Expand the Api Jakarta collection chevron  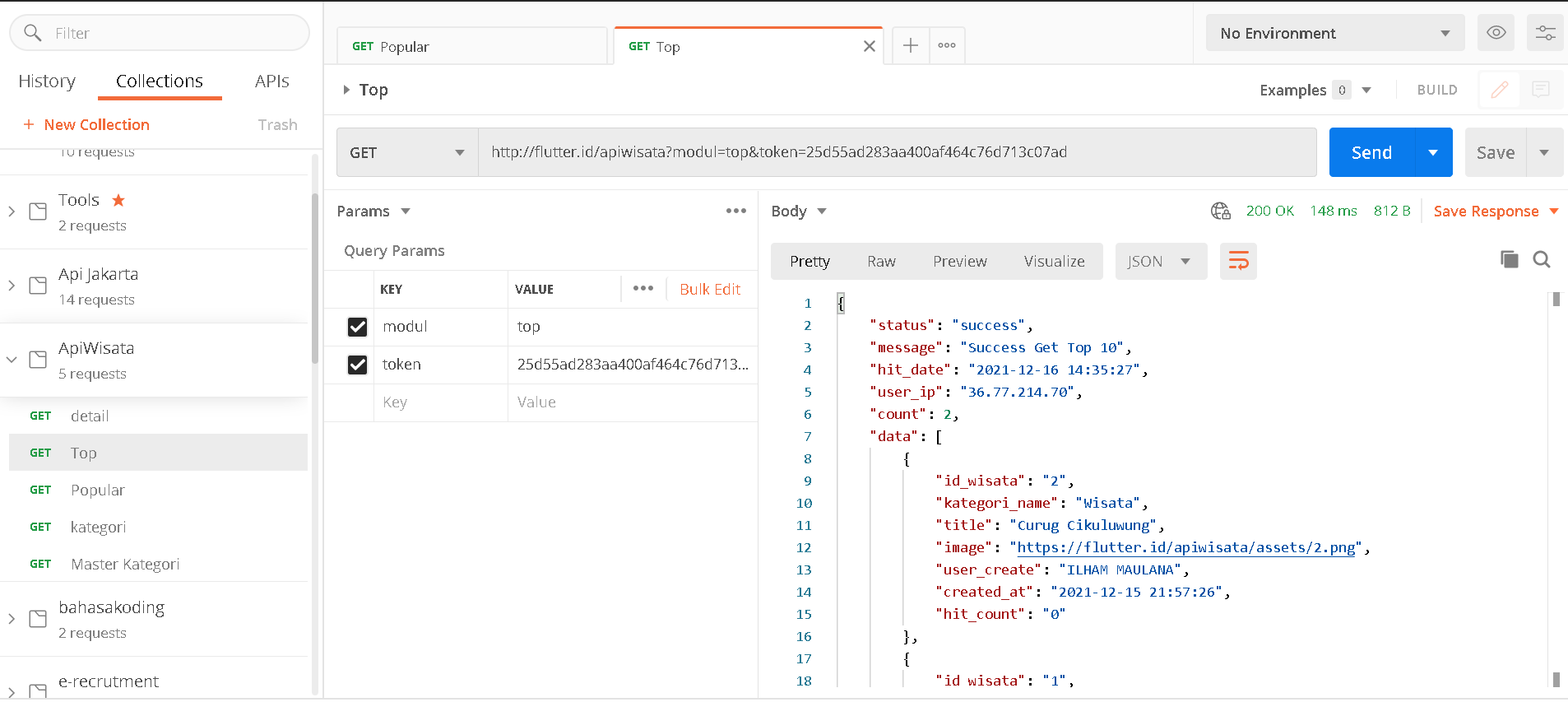pyautogui.click(x=12, y=286)
